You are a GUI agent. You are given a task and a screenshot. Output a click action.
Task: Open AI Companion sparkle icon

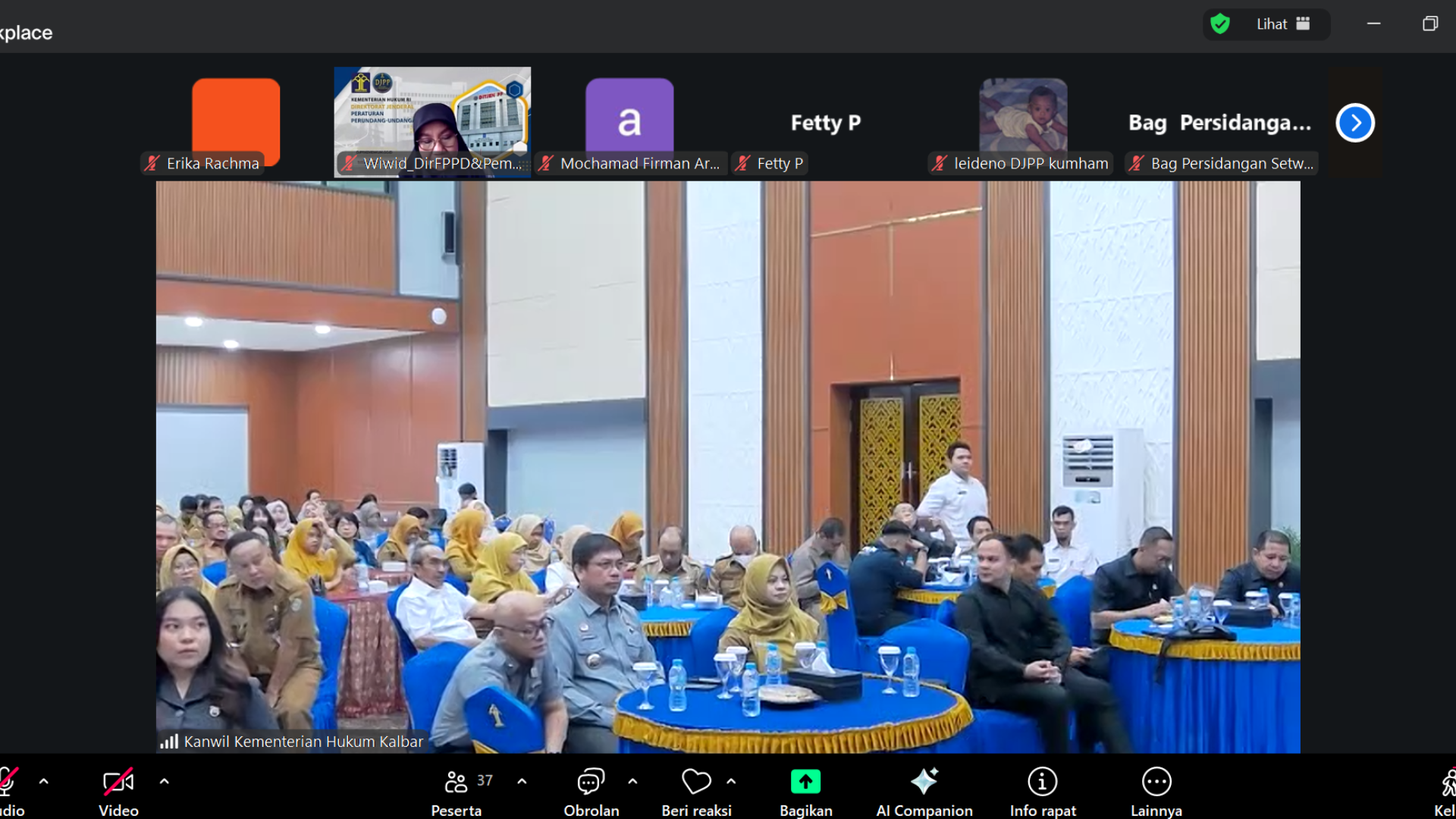[924, 782]
